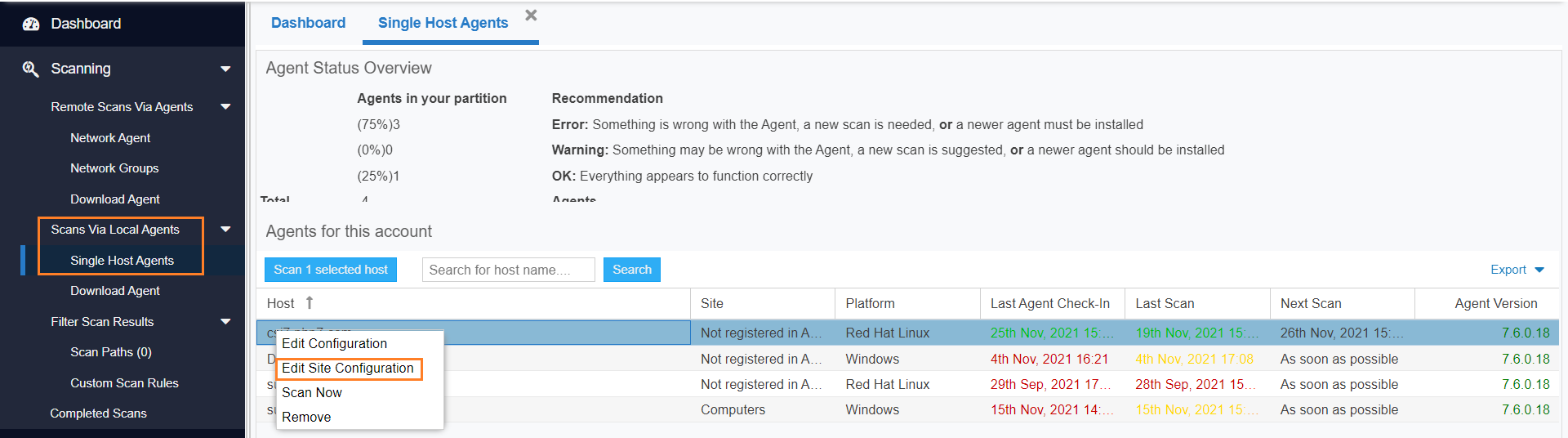
Task: Choose Scan Now from context menu
Action: click(312, 393)
